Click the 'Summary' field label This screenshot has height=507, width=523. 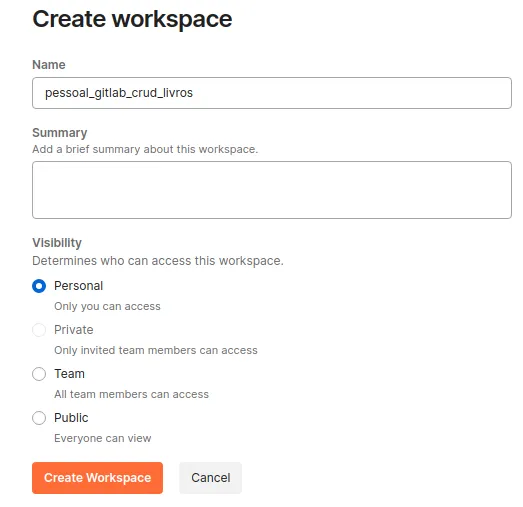(60, 133)
